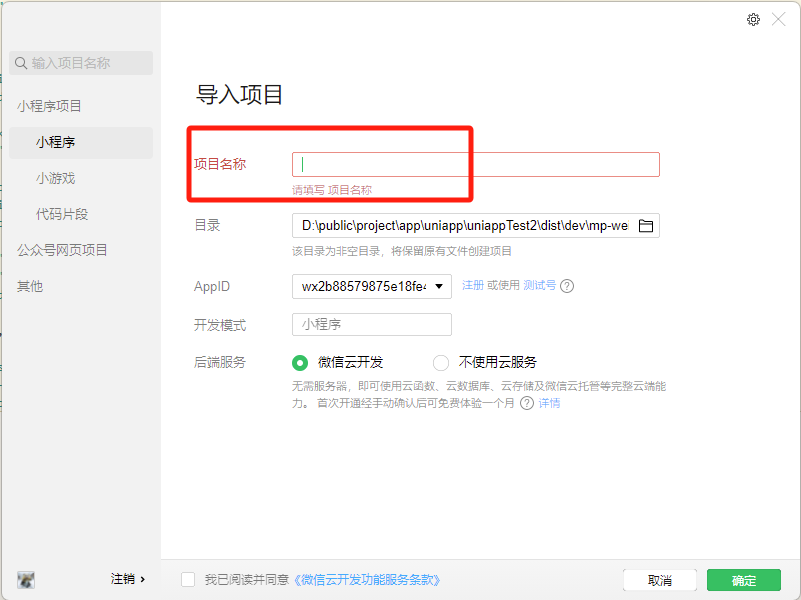Click the 请填写 项目名称 error text
Screen dimensions: 801x600
click(x=332, y=190)
